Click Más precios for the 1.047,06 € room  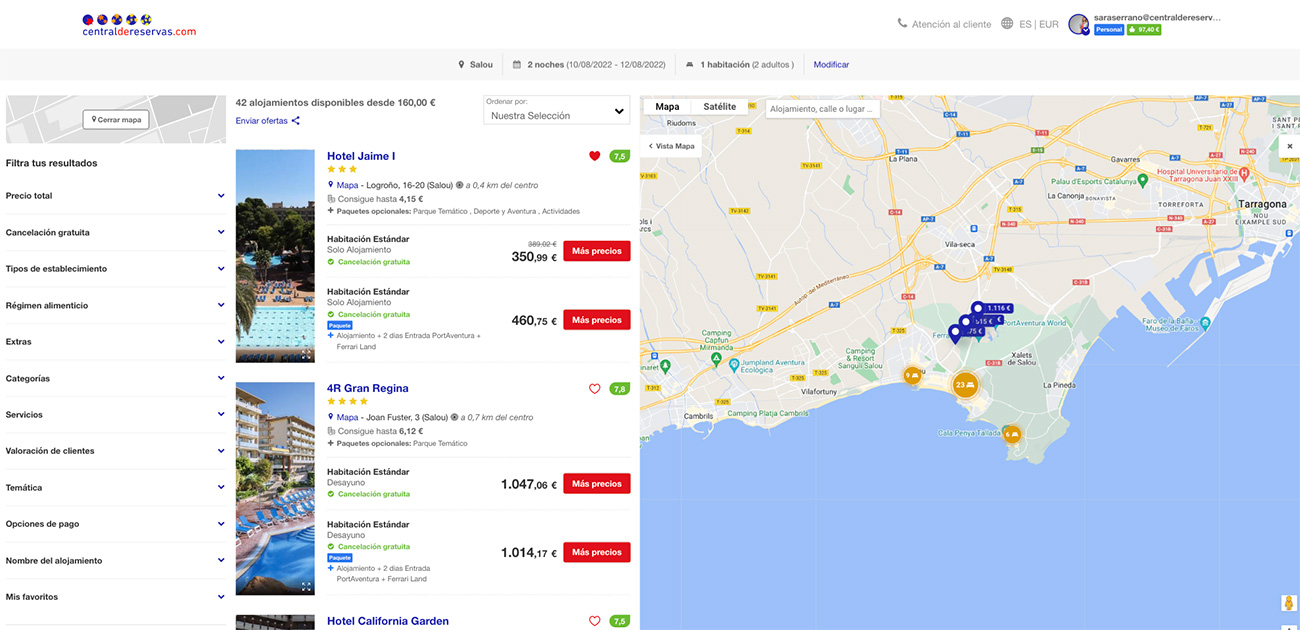597,484
